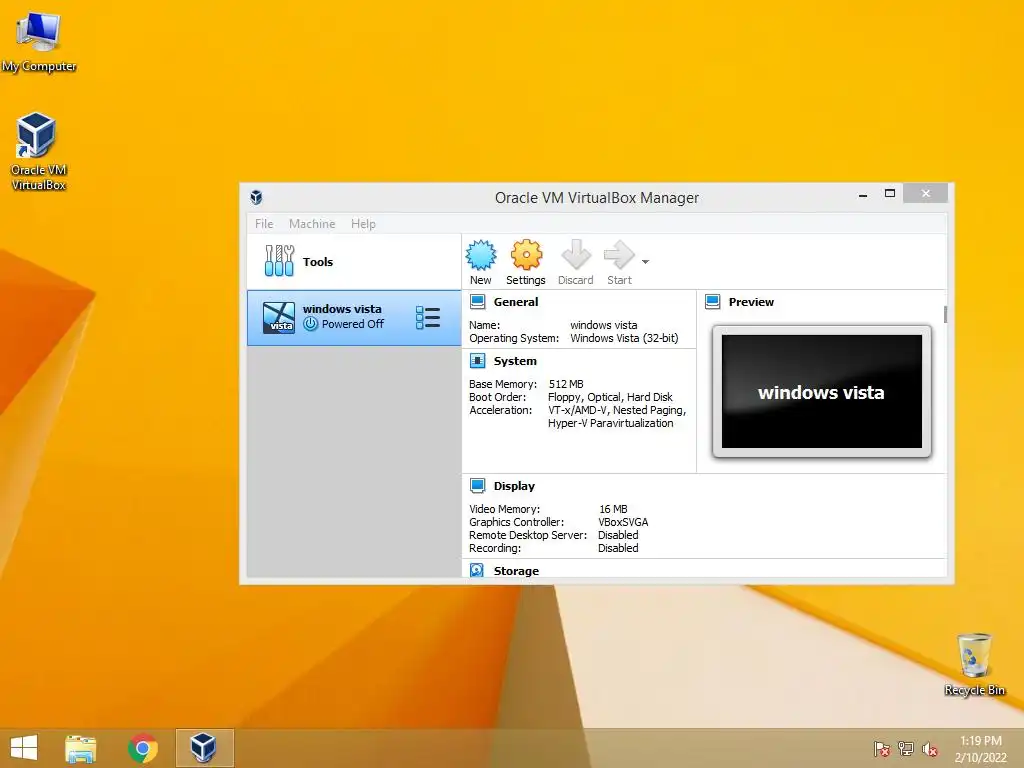Minimize the VirtualBox Manager window
The width and height of the screenshot is (1024, 768).
[x=863, y=195]
